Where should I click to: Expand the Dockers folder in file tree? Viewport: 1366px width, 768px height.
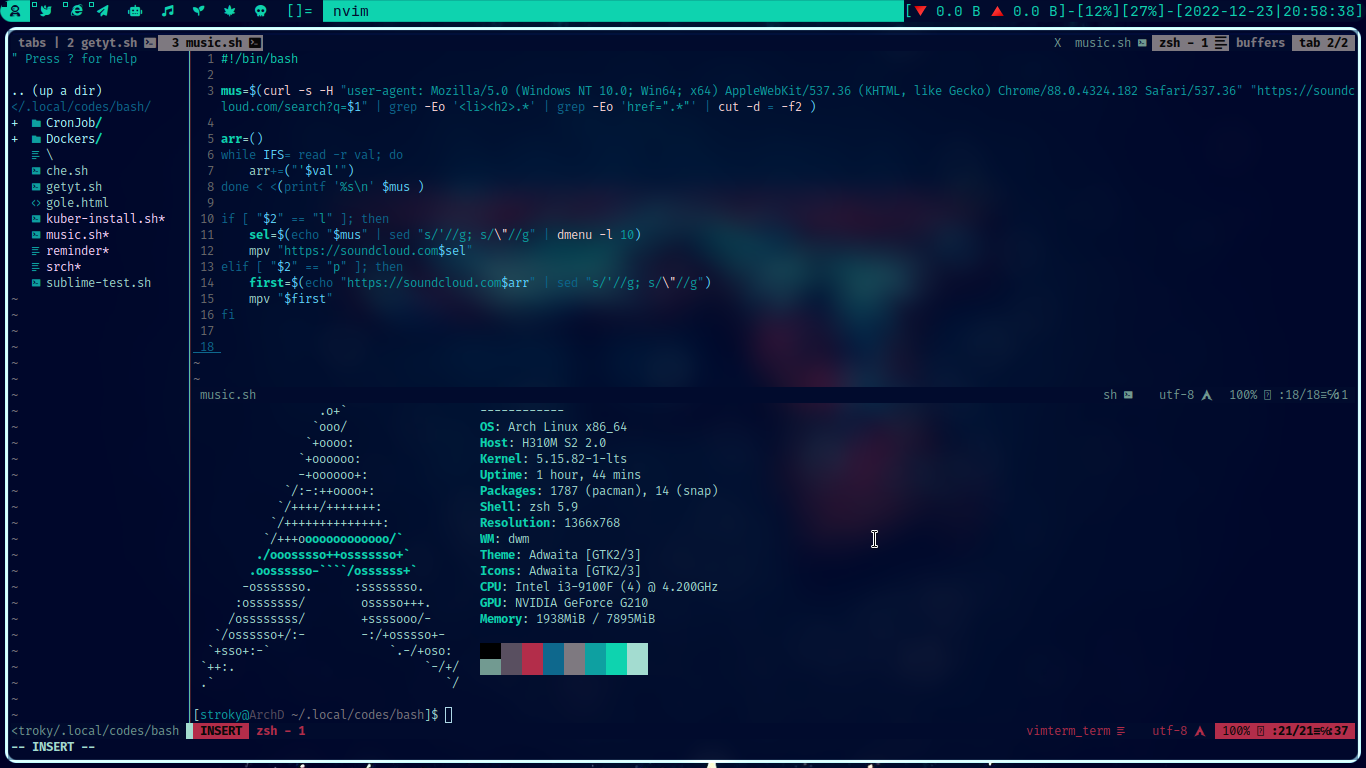coord(73,139)
